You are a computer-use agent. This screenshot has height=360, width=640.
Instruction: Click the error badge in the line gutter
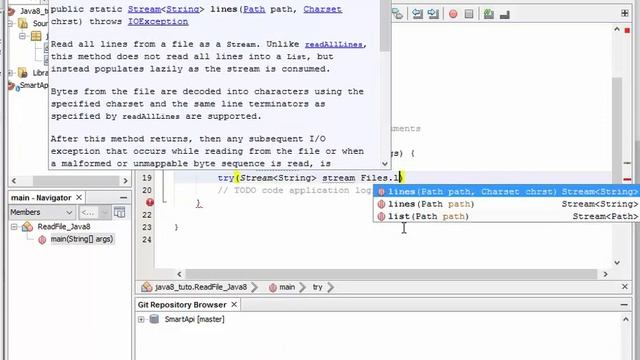click(x=150, y=202)
